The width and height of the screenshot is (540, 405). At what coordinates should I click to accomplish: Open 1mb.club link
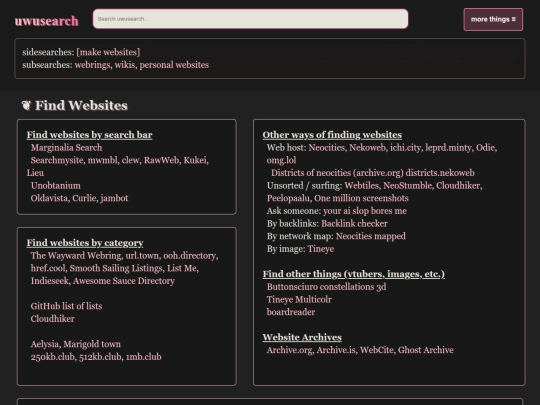(x=143, y=357)
